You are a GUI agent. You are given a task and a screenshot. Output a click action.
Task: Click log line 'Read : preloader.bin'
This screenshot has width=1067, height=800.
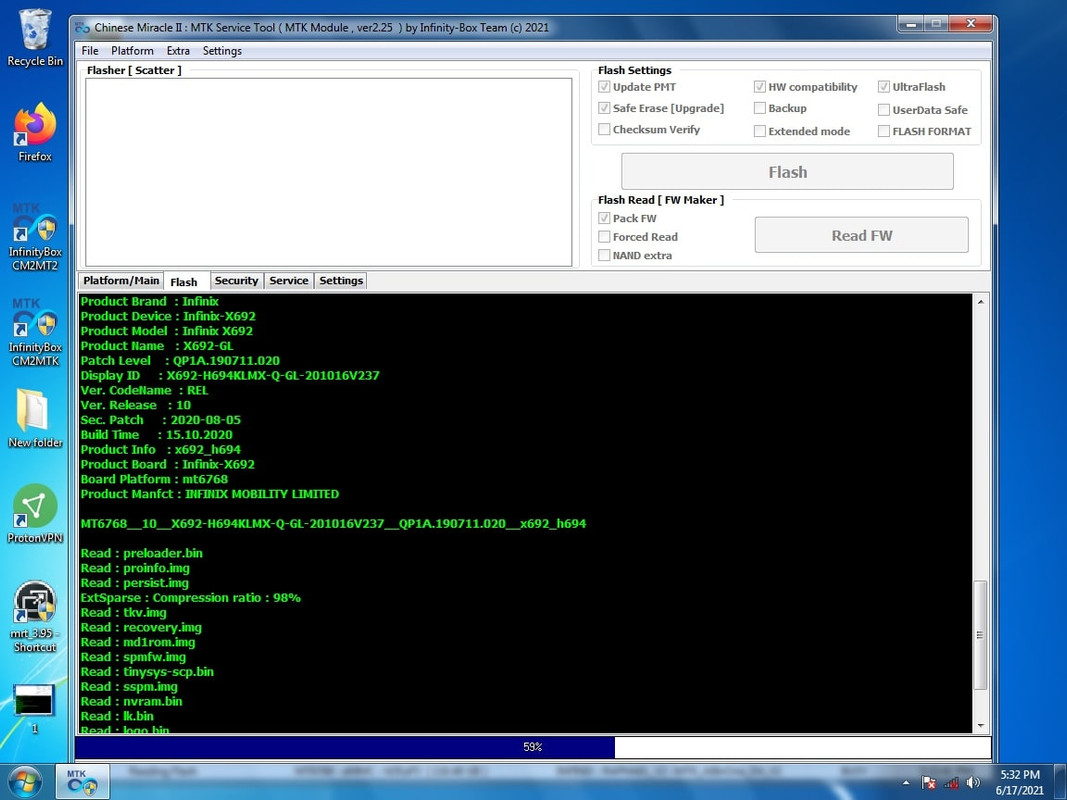click(142, 553)
